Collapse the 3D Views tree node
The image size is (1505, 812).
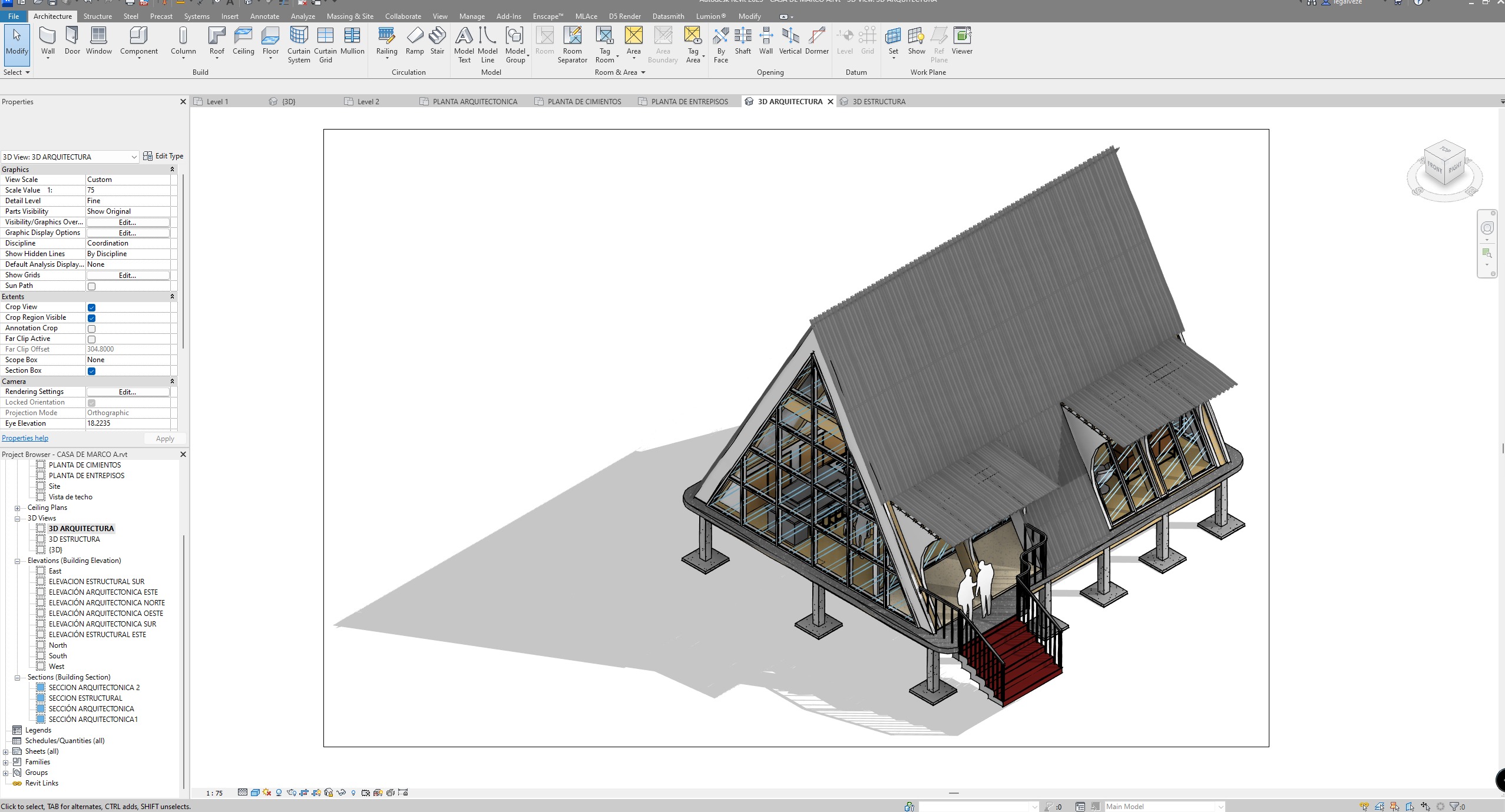click(x=18, y=519)
